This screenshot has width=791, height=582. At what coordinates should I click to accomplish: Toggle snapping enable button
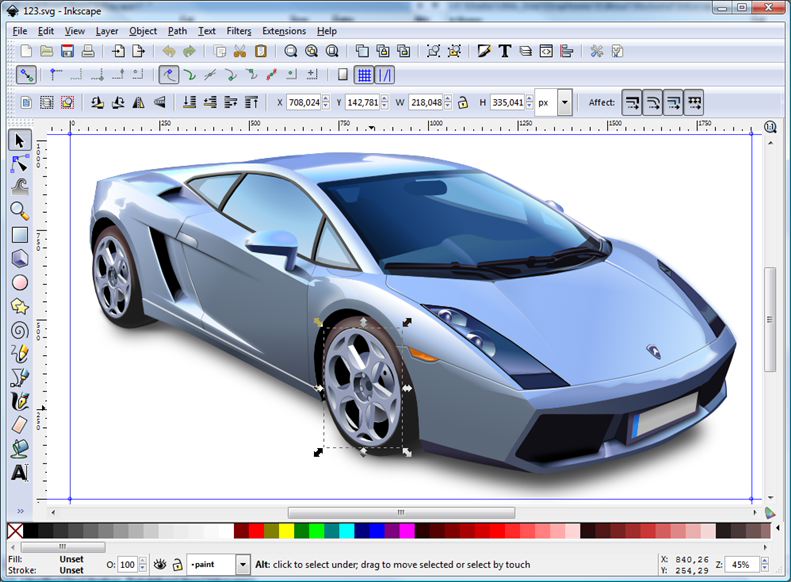26,75
